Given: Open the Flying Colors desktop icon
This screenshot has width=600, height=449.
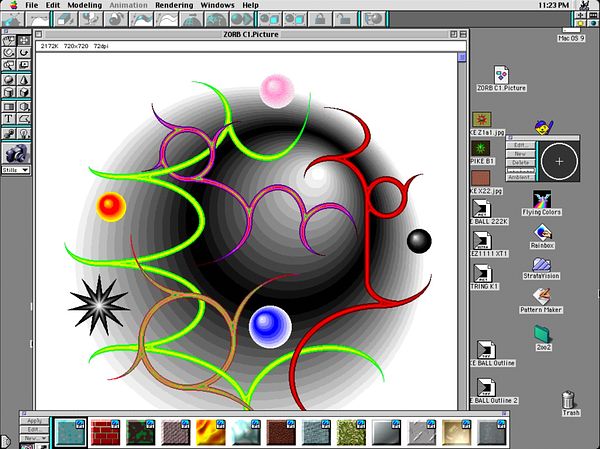Looking at the screenshot, I should pyautogui.click(x=544, y=202).
